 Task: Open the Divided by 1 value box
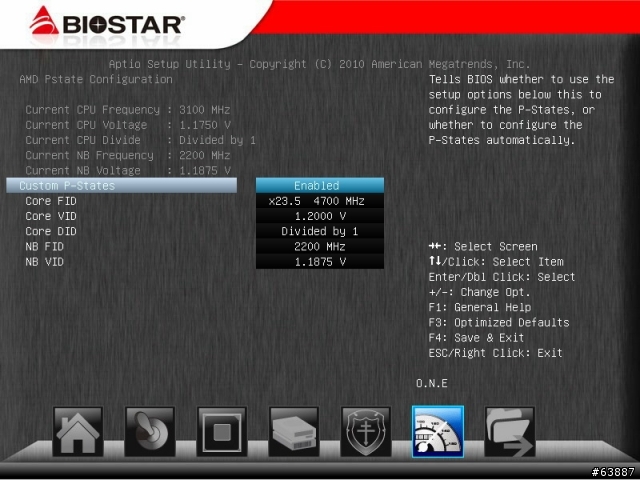[320, 231]
